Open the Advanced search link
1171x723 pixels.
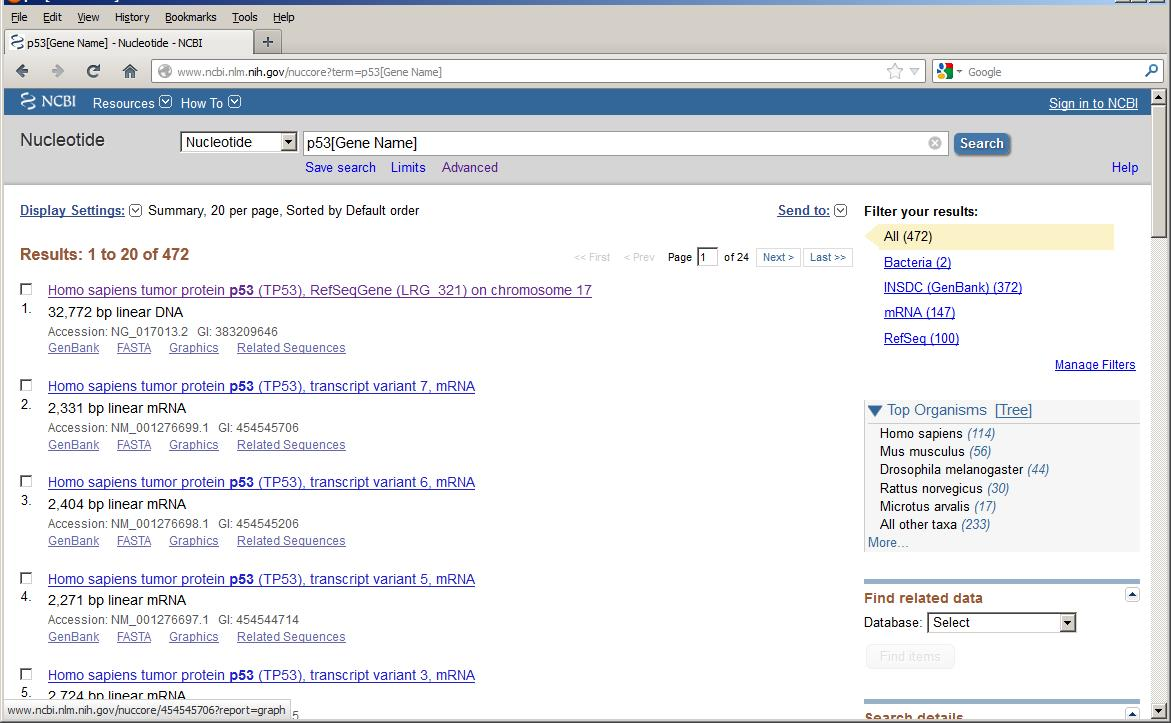click(x=470, y=167)
